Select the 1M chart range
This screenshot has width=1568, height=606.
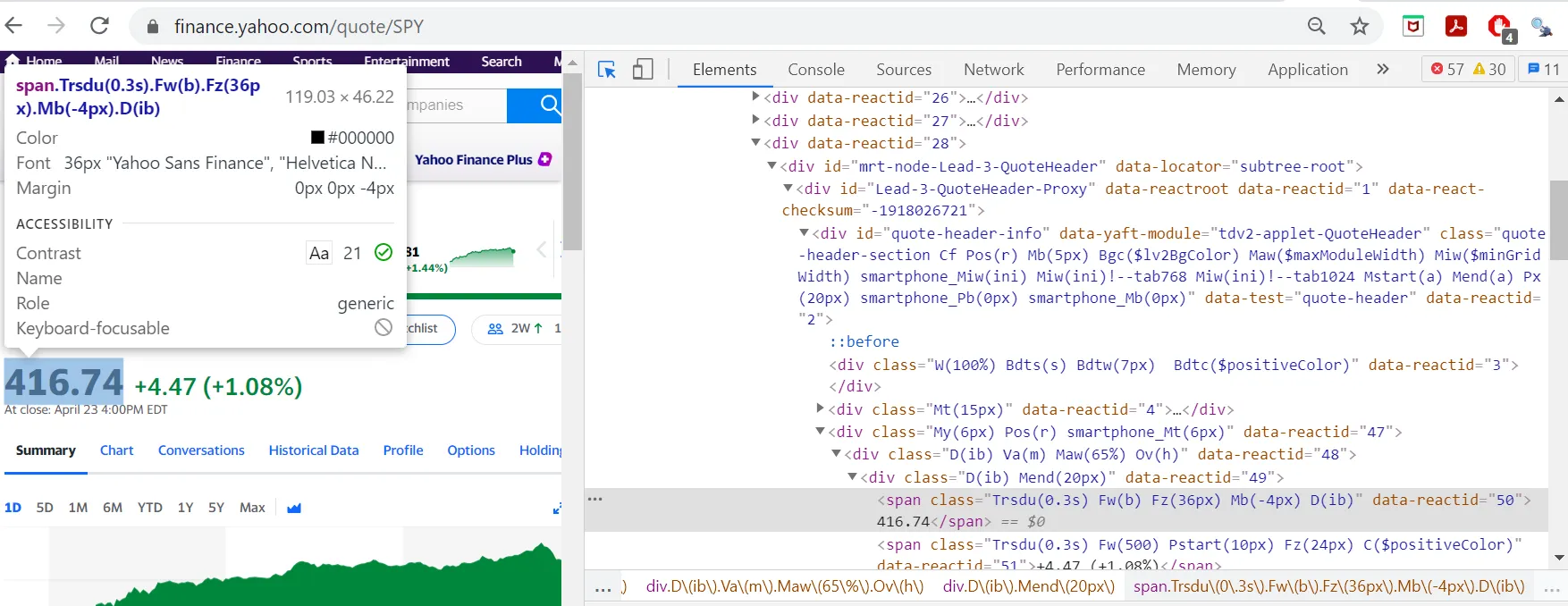(78, 508)
